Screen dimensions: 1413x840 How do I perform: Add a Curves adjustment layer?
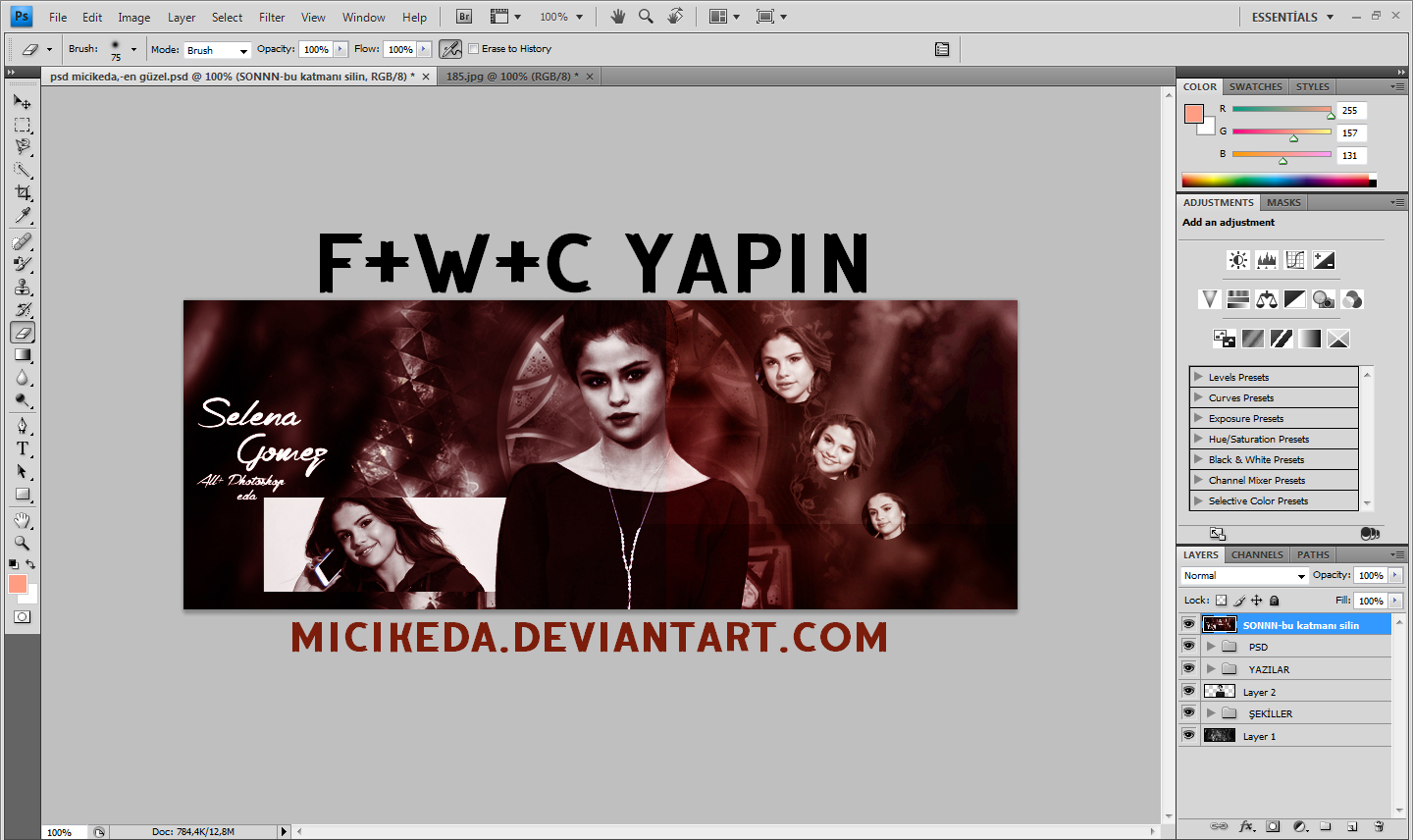pos(1295,260)
